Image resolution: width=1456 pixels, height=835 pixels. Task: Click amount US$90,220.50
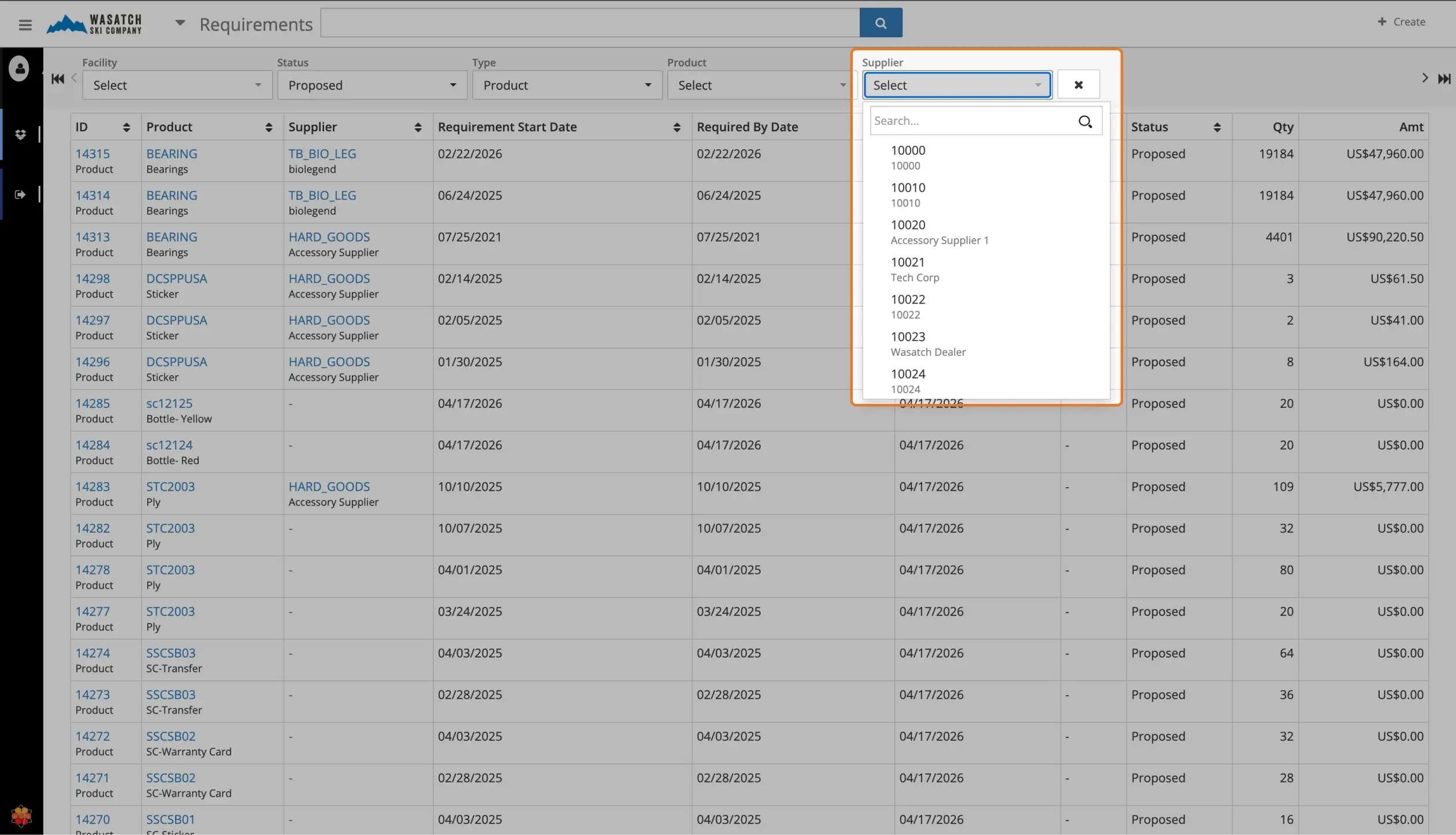coord(1385,237)
